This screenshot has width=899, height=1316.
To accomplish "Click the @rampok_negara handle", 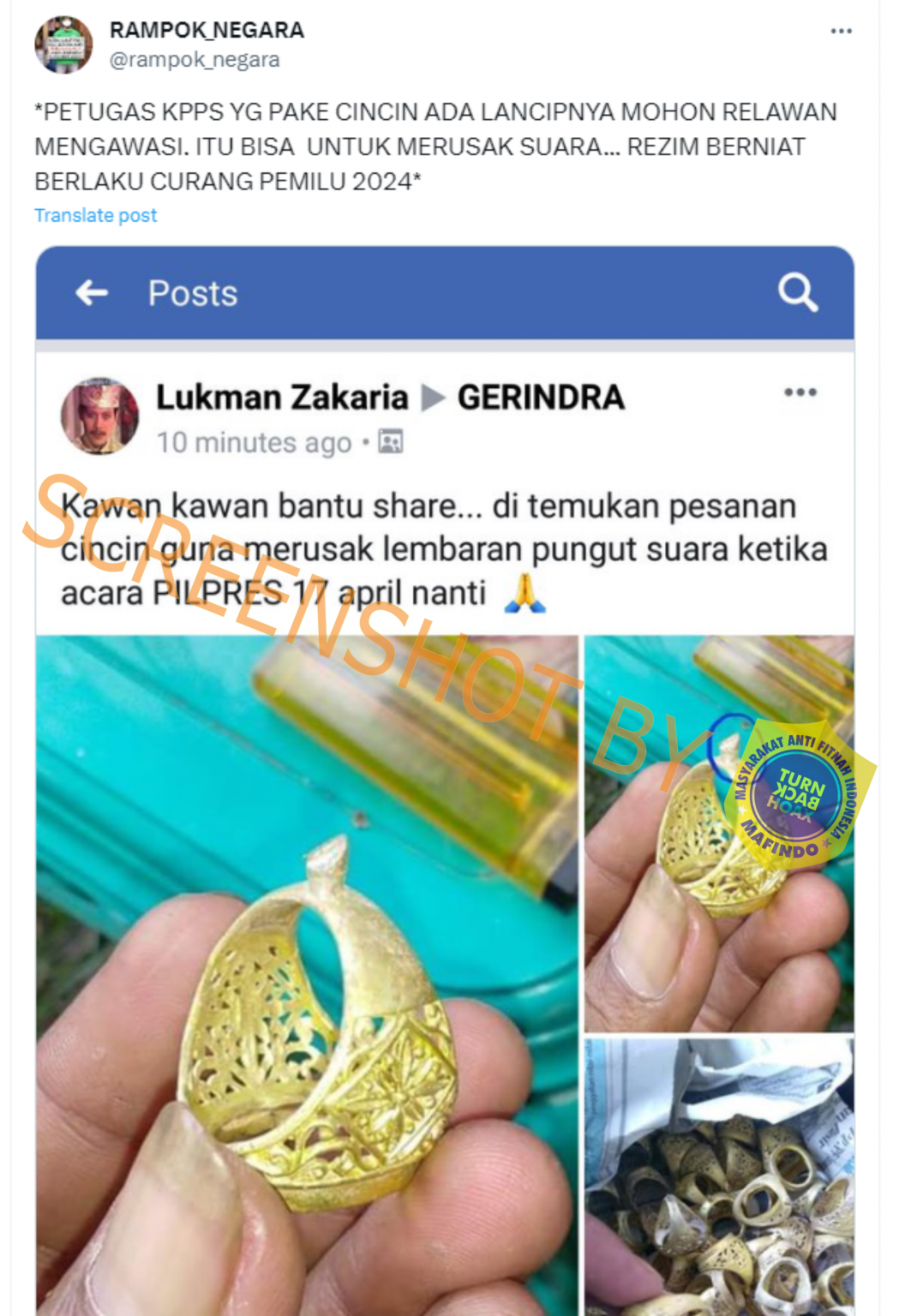I will click(x=195, y=59).
